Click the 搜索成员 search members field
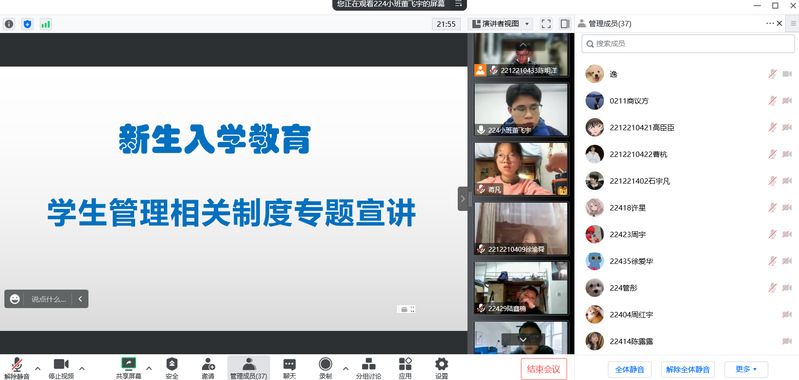Screen dimensions: 799x380 pos(688,44)
